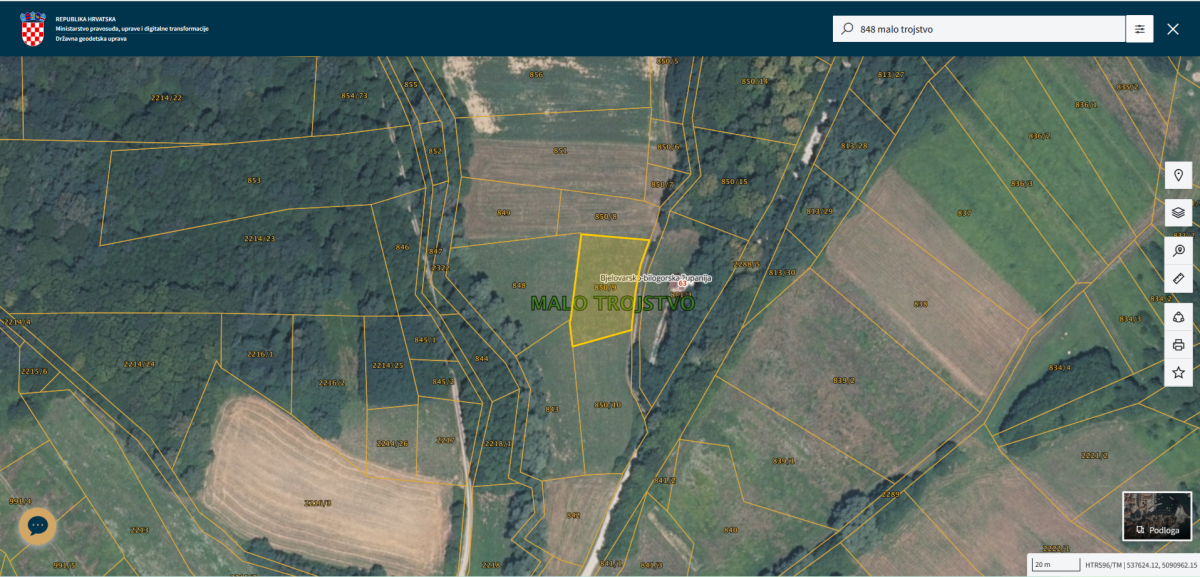This screenshot has height=577, width=1200.
Task: Click the search field with '848 malo trojstvo'
Action: (985, 29)
